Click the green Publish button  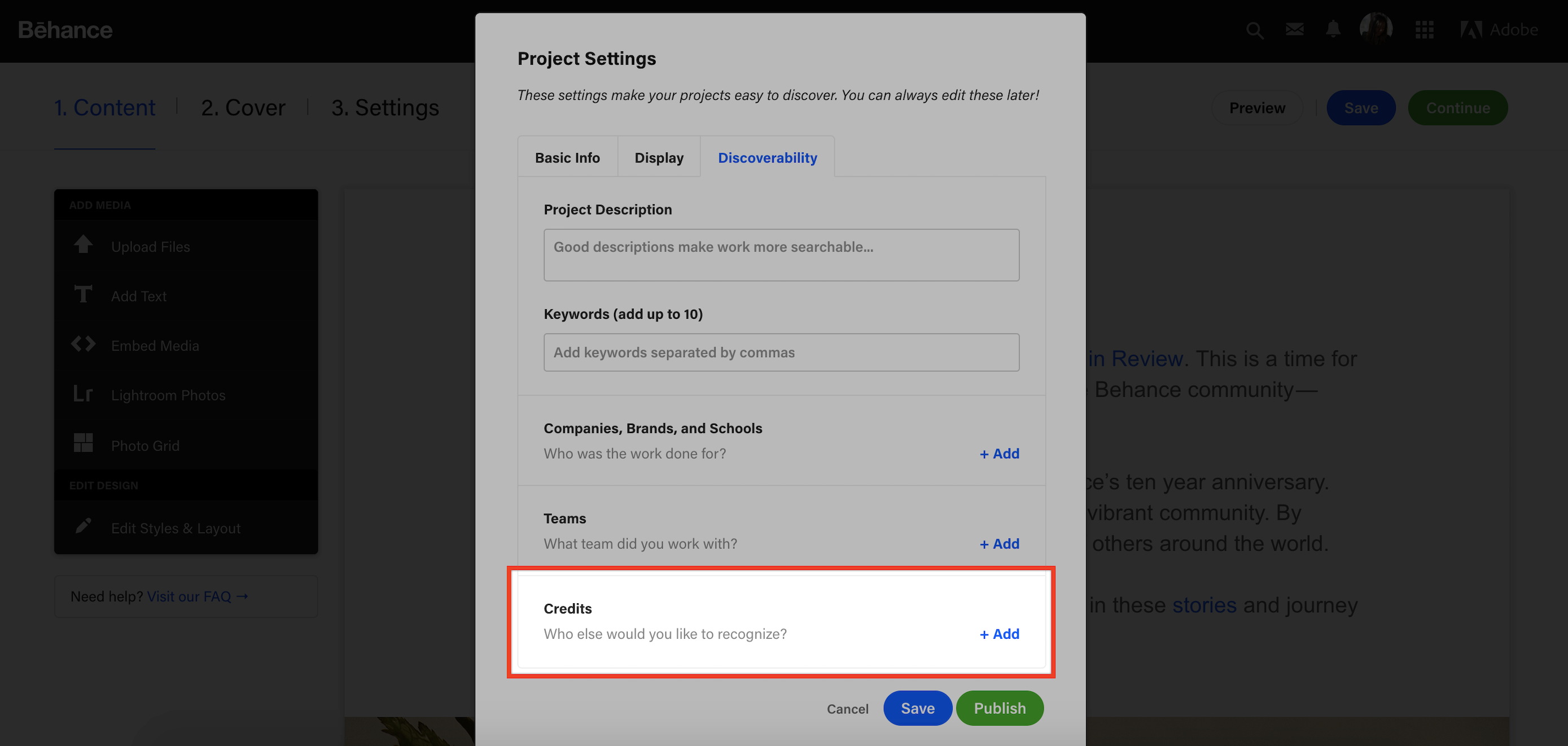1000,708
